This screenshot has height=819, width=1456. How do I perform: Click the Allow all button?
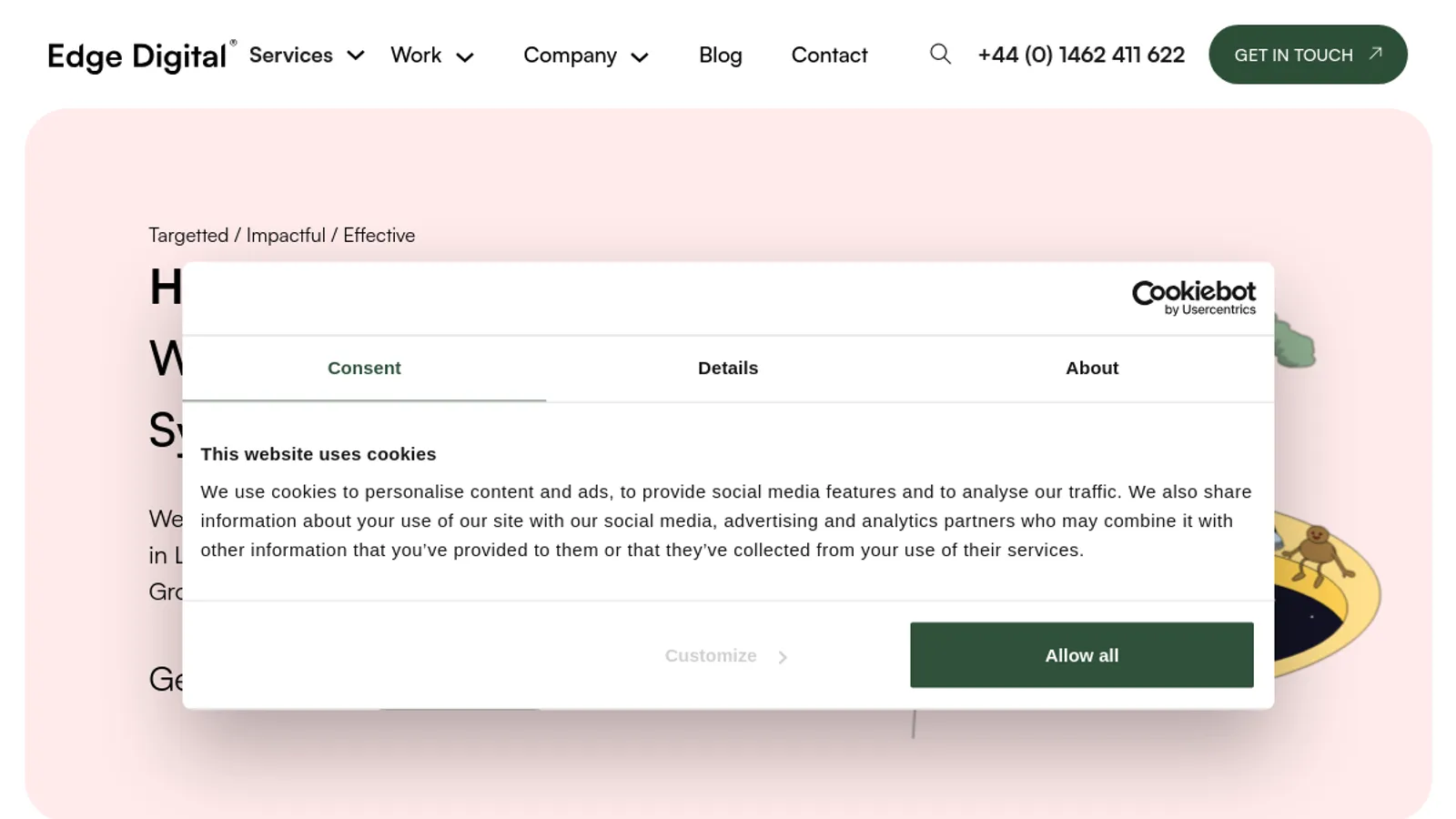click(1082, 655)
